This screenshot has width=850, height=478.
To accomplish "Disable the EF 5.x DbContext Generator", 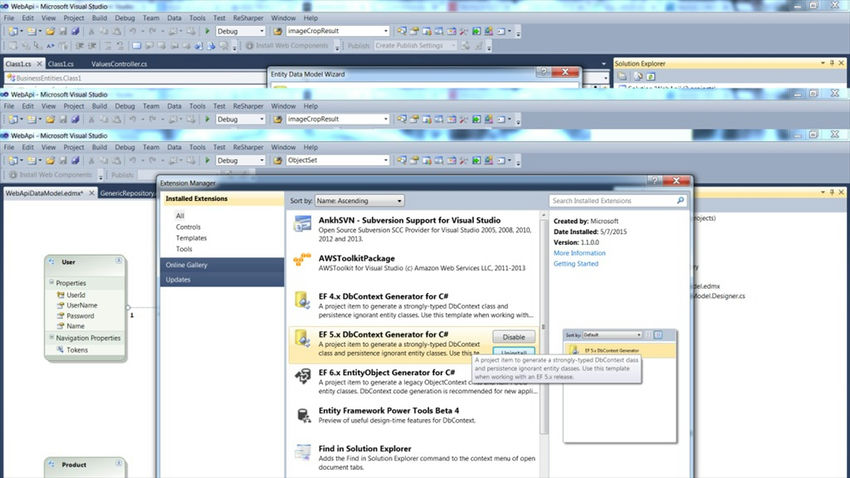I will coord(513,337).
